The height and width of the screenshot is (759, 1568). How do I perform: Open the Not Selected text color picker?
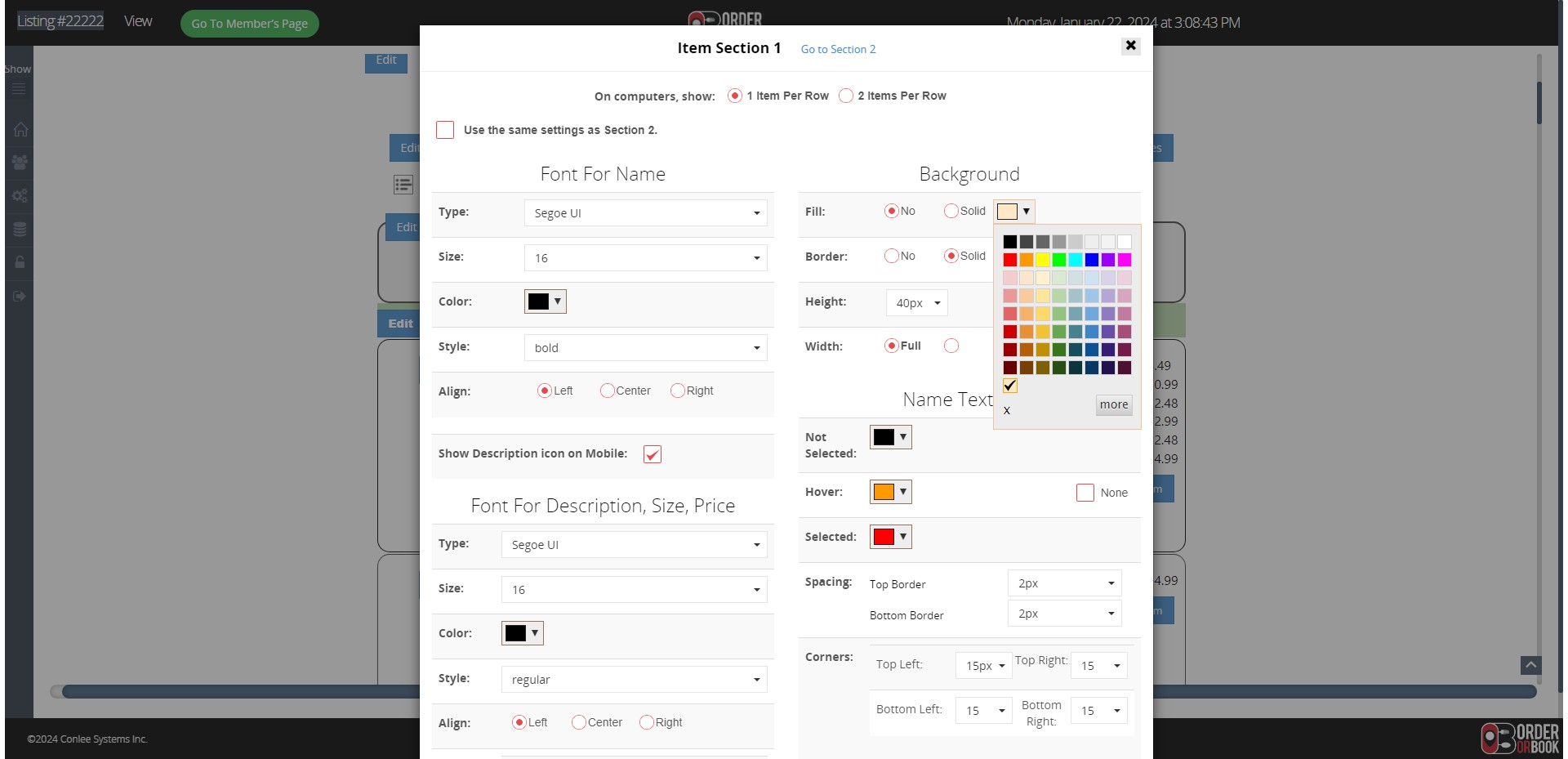pos(891,437)
